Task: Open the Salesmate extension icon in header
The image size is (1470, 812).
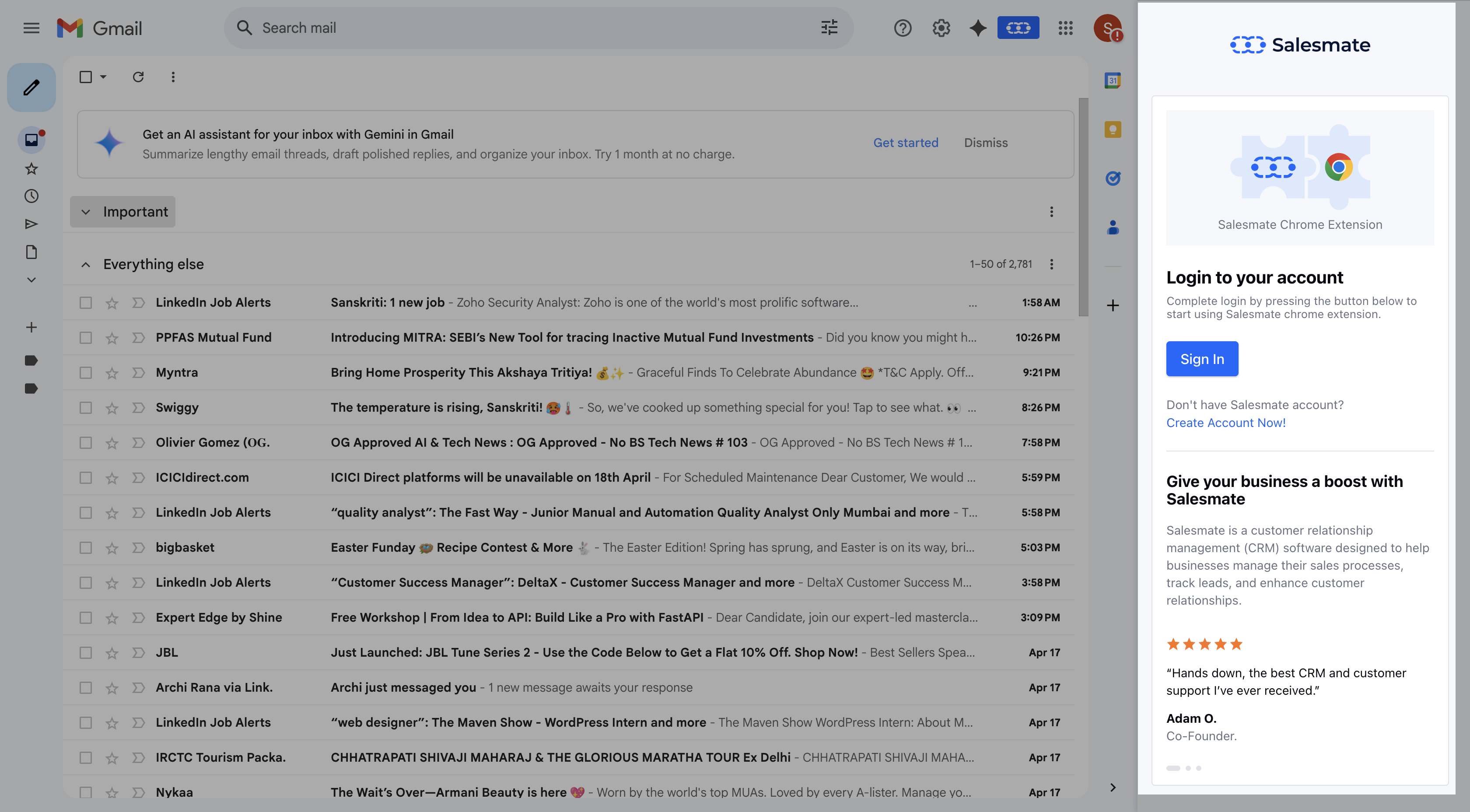Action: tap(1018, 28)
